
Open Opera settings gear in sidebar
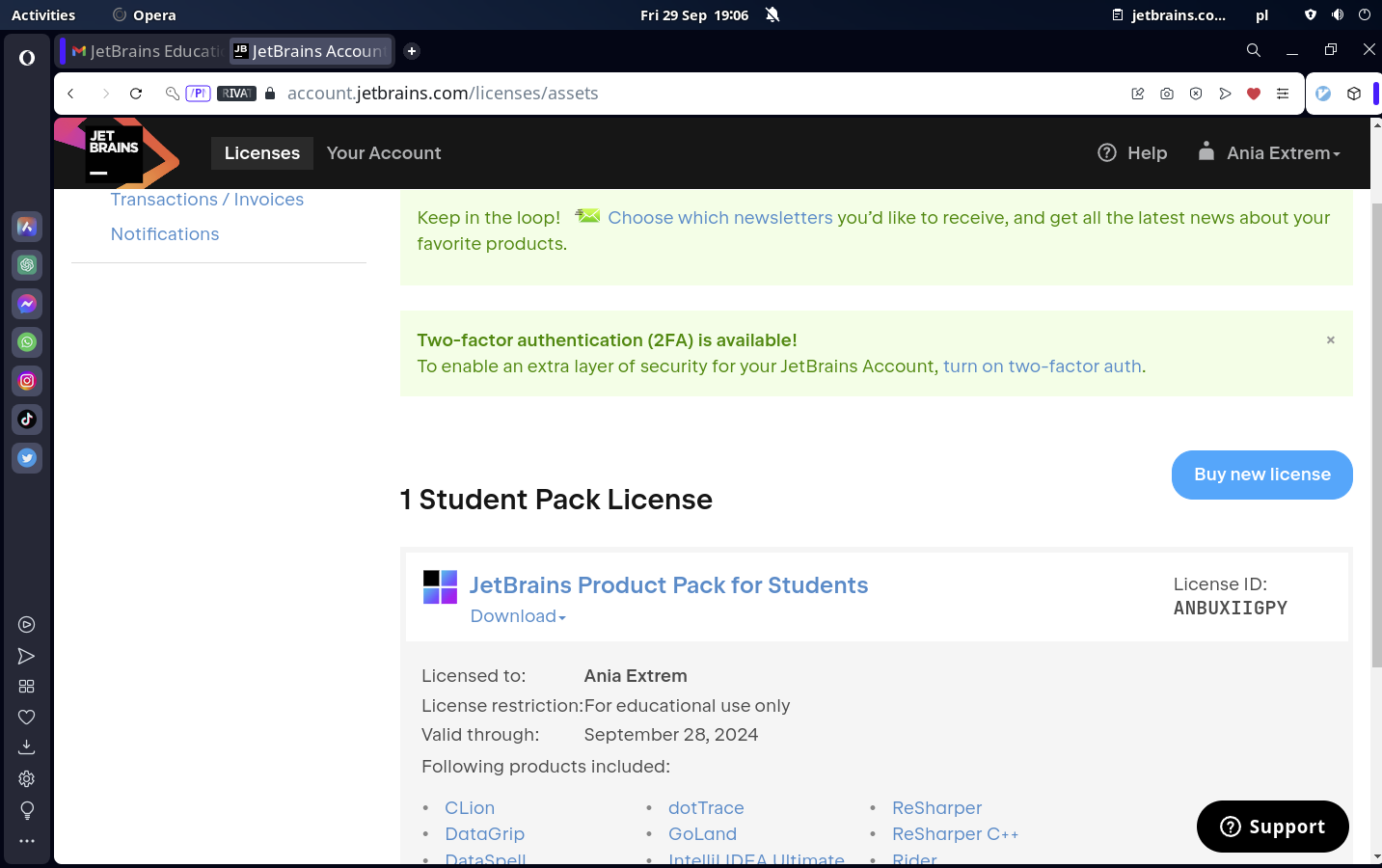(27, 778)
